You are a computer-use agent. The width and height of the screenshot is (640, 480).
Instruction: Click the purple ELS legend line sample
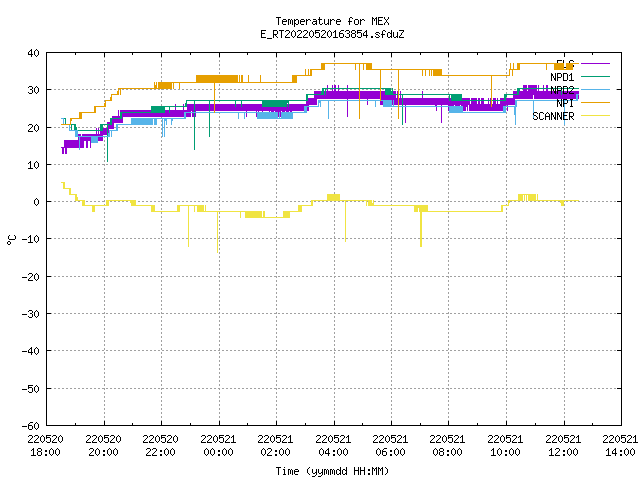tap(595, 64)
